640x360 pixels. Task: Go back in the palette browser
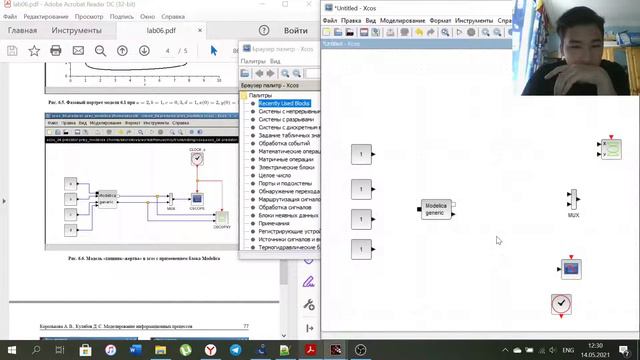click(x=259, y=73)
